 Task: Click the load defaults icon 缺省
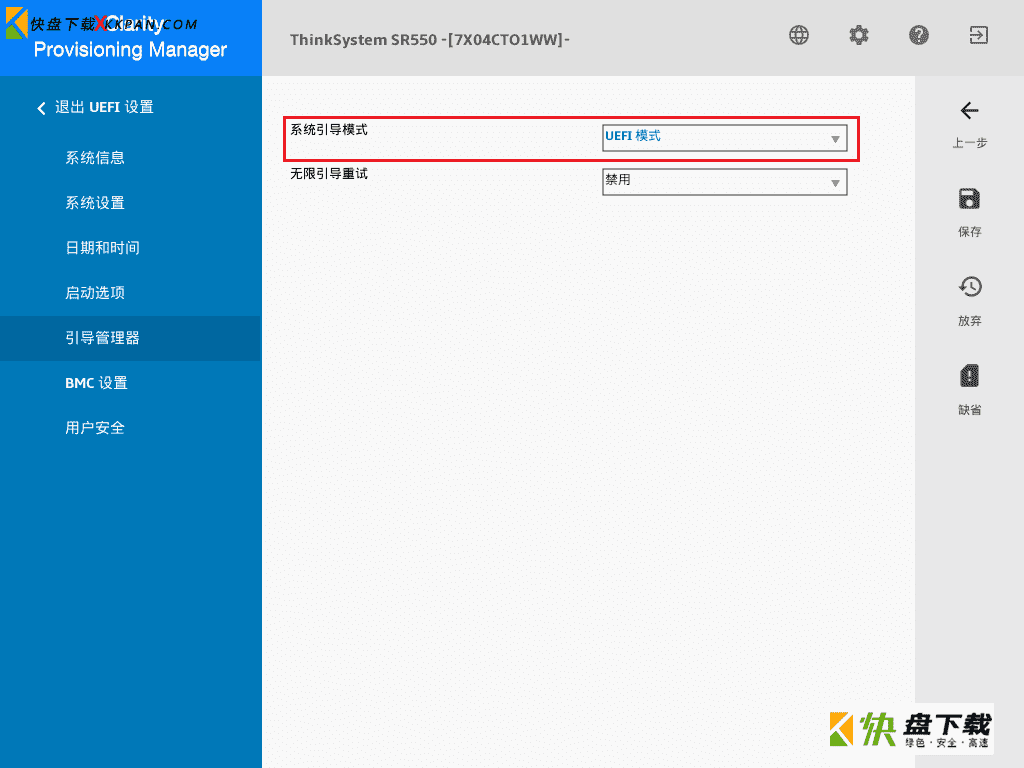point(969,376)
